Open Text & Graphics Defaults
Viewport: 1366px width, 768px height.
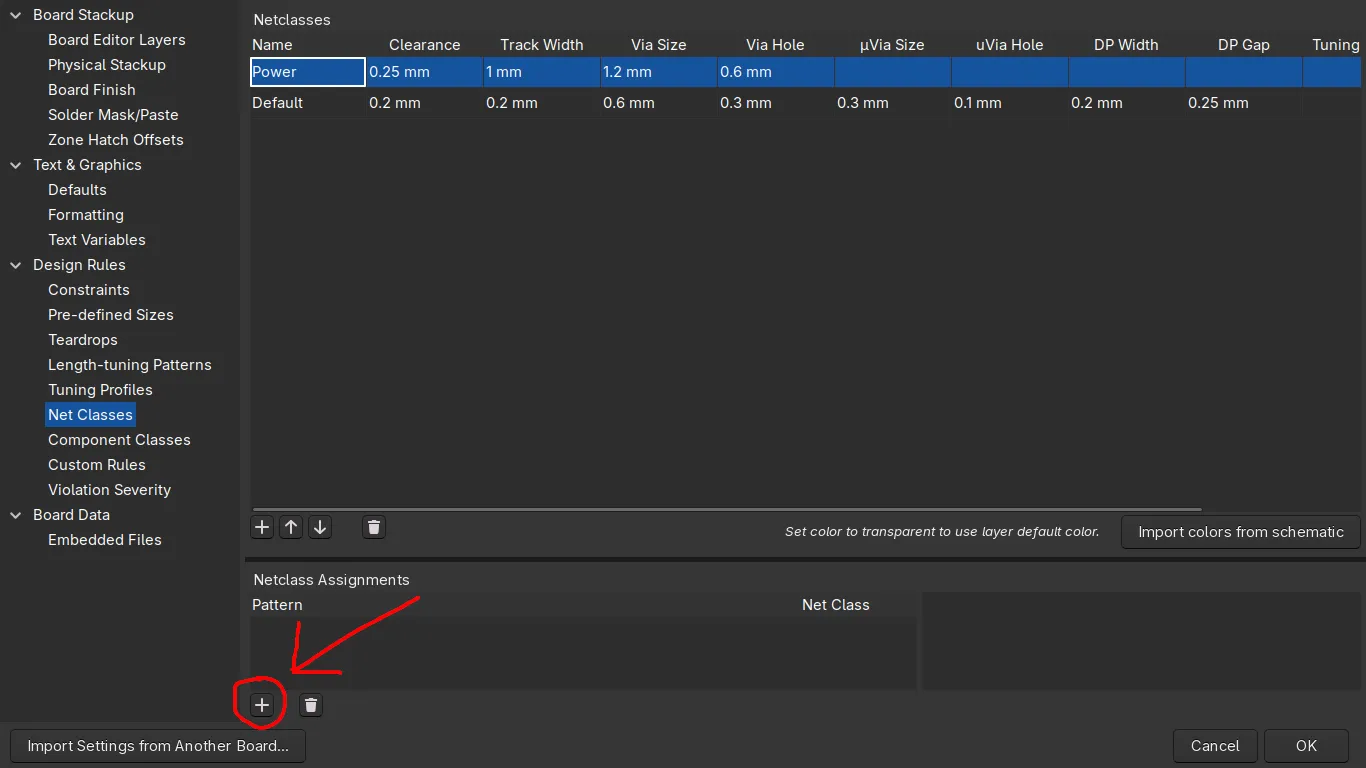(x=77, y=190)
